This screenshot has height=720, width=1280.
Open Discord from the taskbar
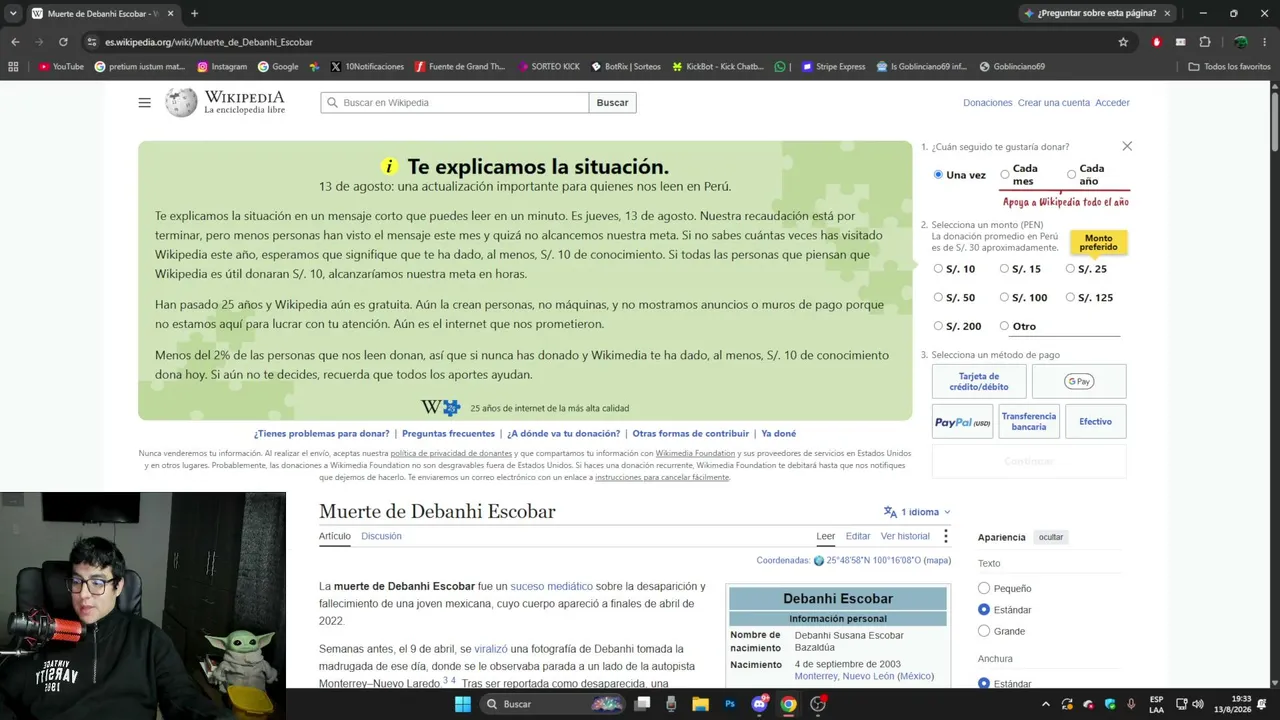(x=759, y=704)
